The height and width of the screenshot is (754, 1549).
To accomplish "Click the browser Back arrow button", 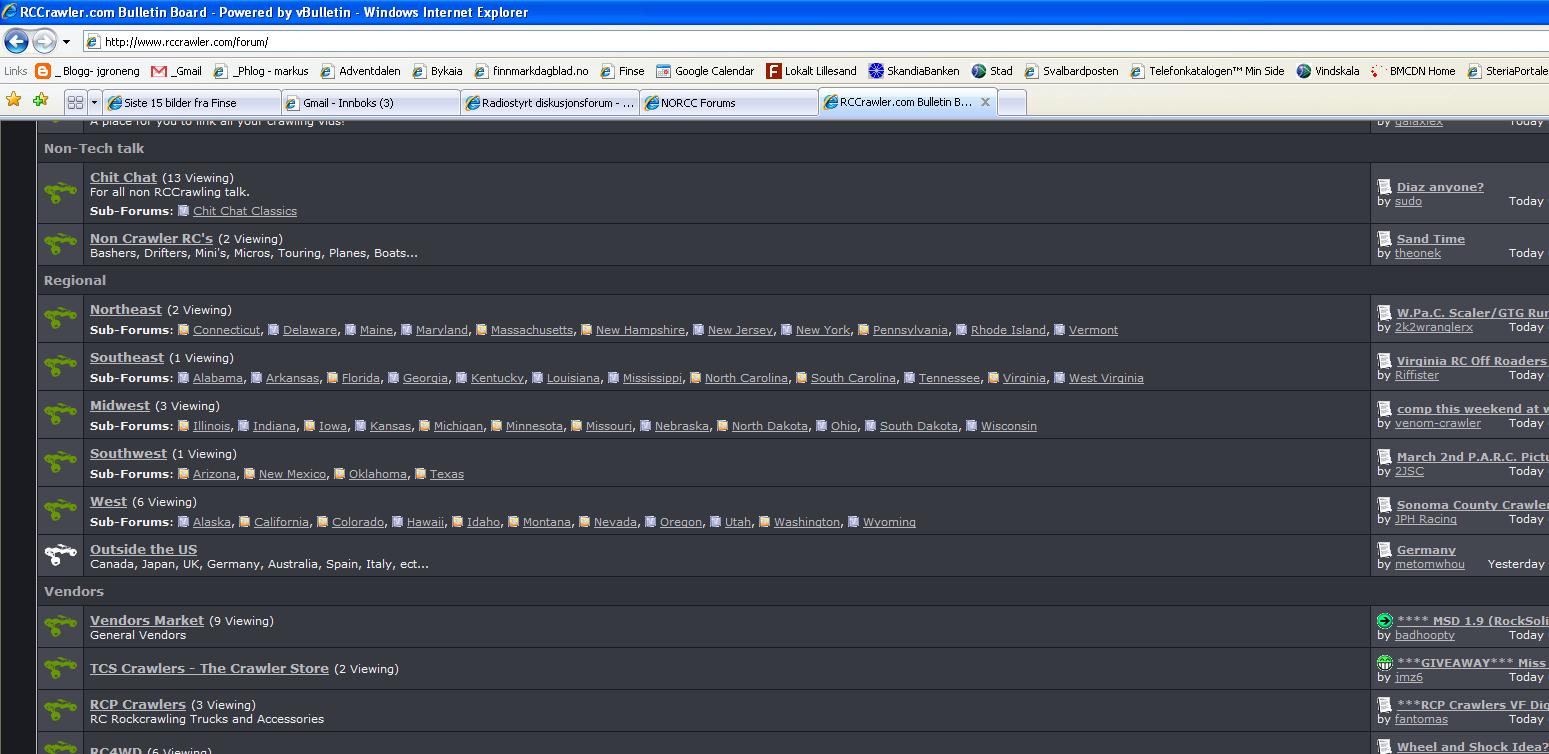I will click(x=17, y=41).
